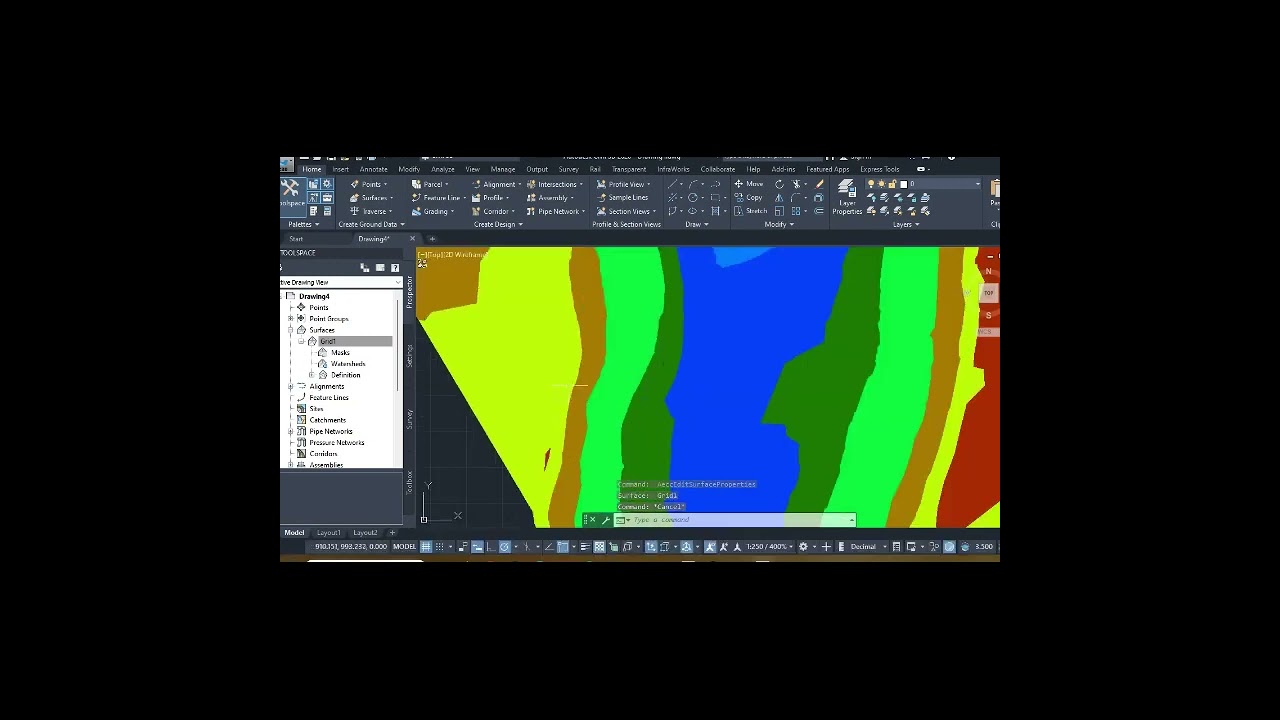This screenshot has height=720, width=1280.
Task: Select the Stretch tool in Modify
Action: 751,211
